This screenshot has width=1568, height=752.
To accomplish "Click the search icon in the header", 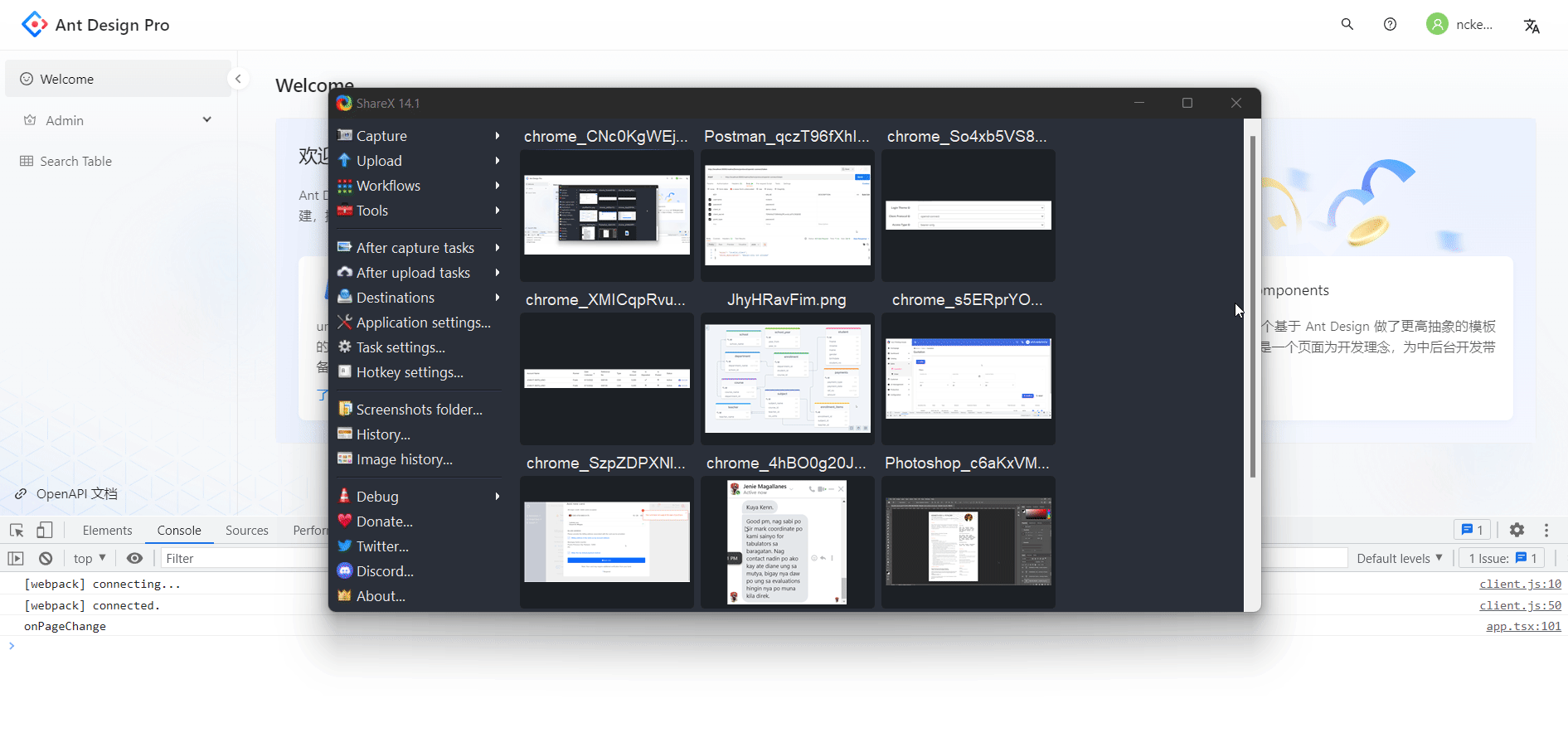I will point(1347,24).
